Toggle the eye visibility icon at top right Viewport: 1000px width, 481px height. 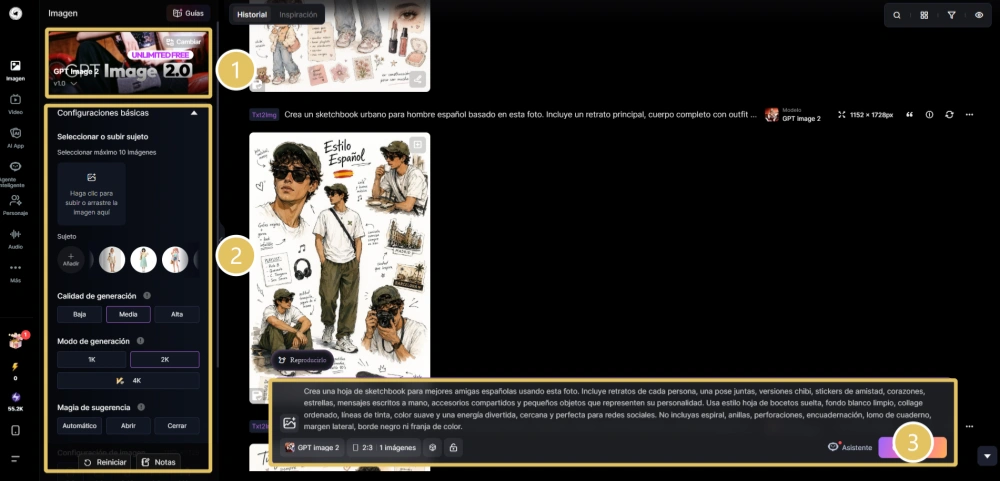coord(979,15)
